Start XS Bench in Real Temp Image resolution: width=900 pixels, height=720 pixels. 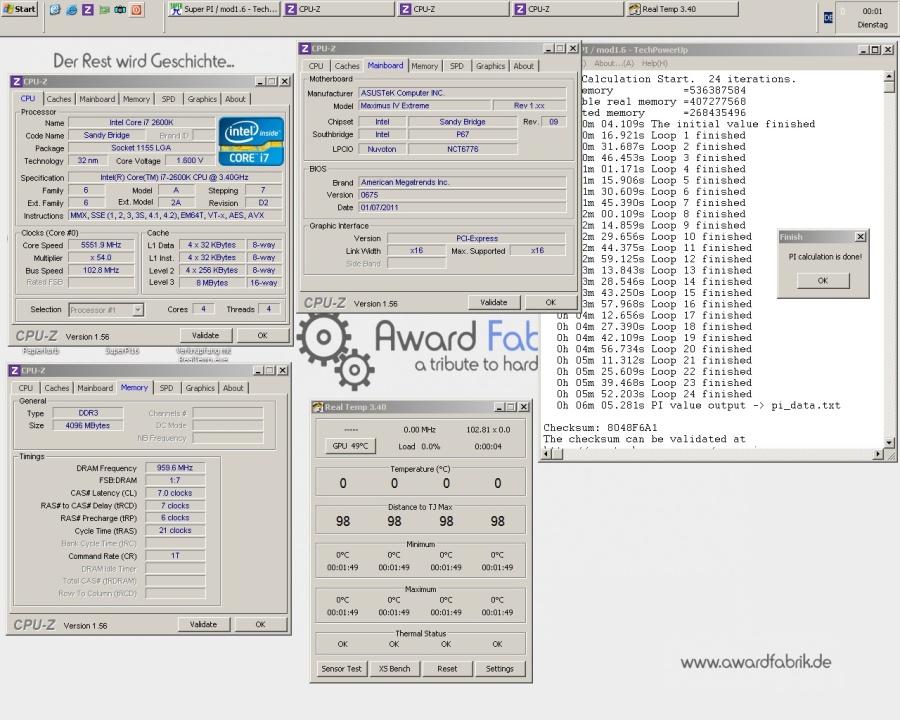click(394, 669)
